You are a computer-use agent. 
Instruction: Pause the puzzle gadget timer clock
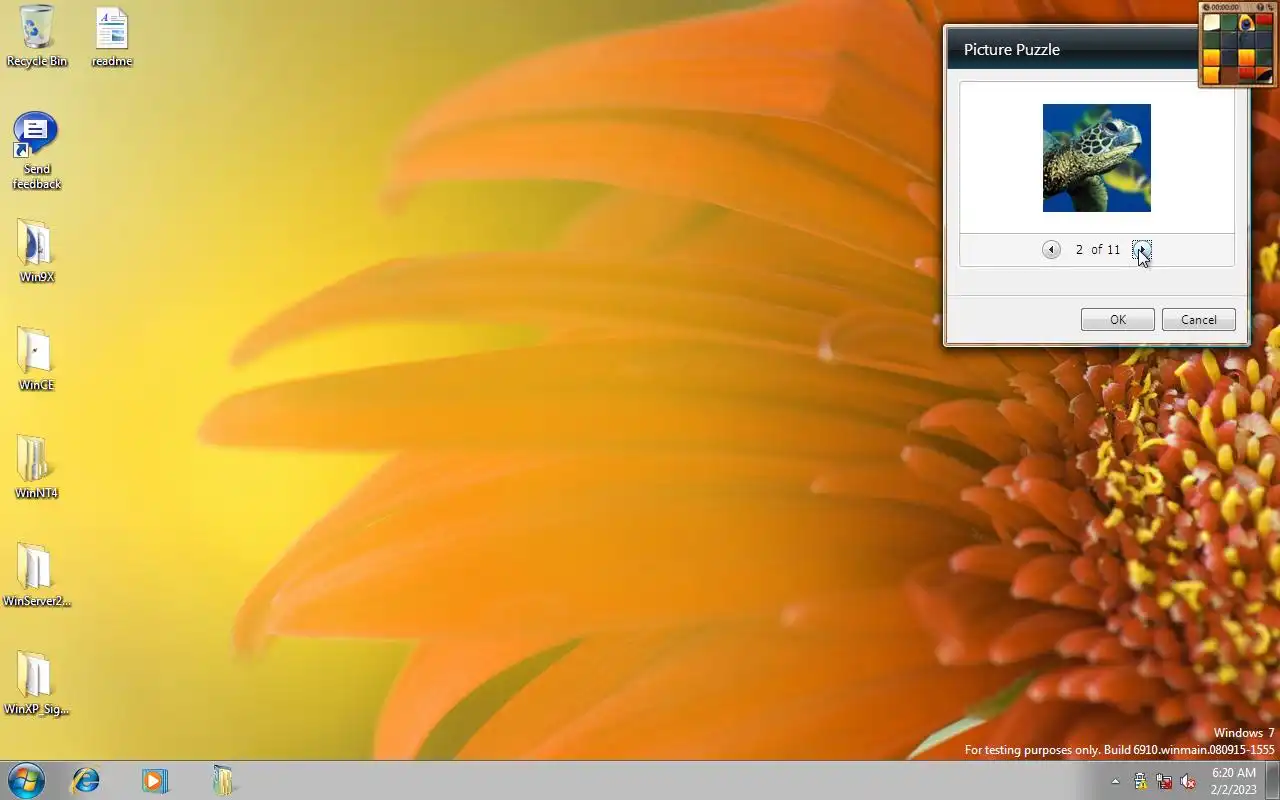(1206, 7)
